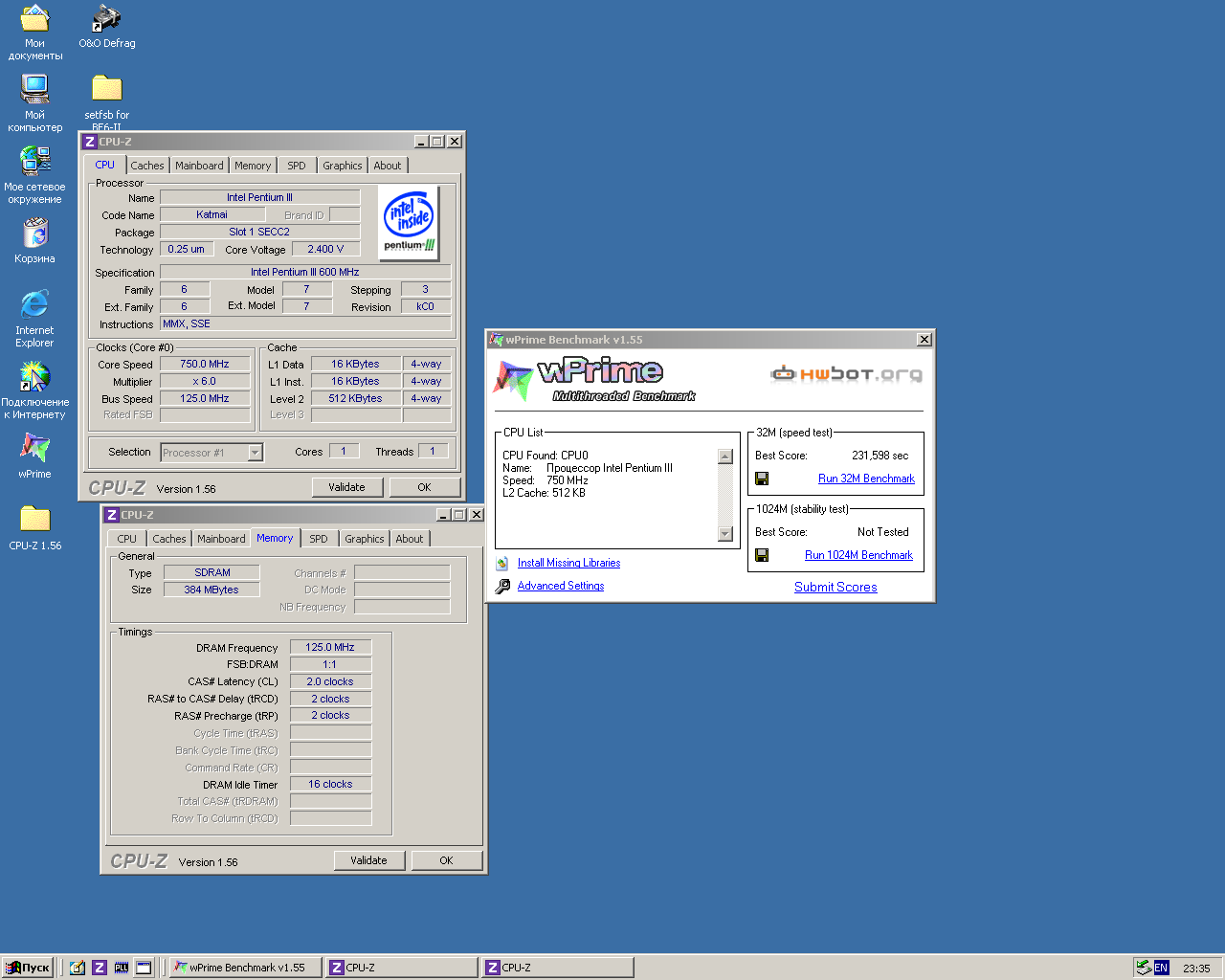Viewport: 1225px width, 980px height.
Task: Switch to CPU tab in CPU-Z memory window
Action: tap(126, 539)
